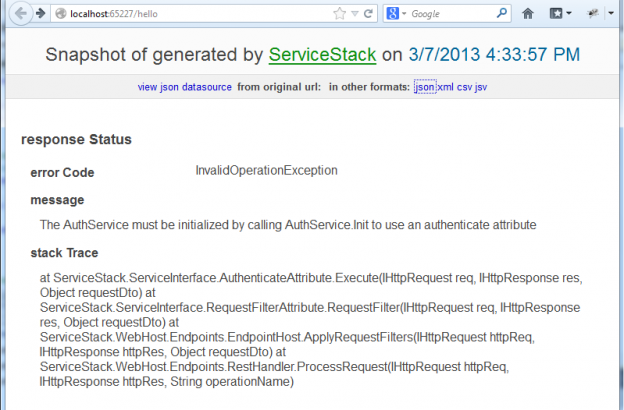Screen dimensions: 624x410
Task: Expand the far-right toolbar dropdown arrow
Action: pyautogui.click(x=612, y=14)
